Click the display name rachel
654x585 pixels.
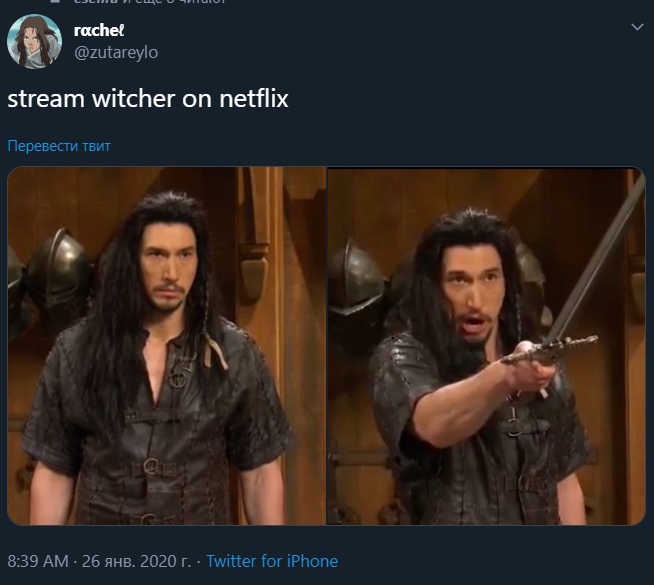click(x=99, y=30)
